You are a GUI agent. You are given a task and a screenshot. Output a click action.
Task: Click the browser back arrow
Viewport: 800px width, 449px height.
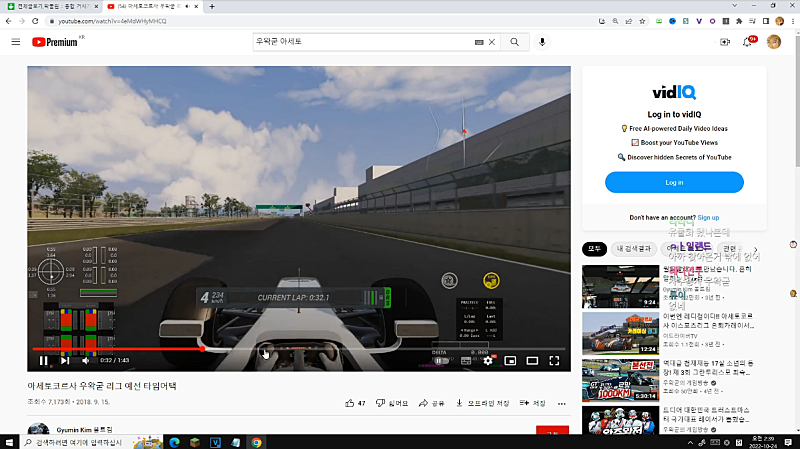(9, 21)
